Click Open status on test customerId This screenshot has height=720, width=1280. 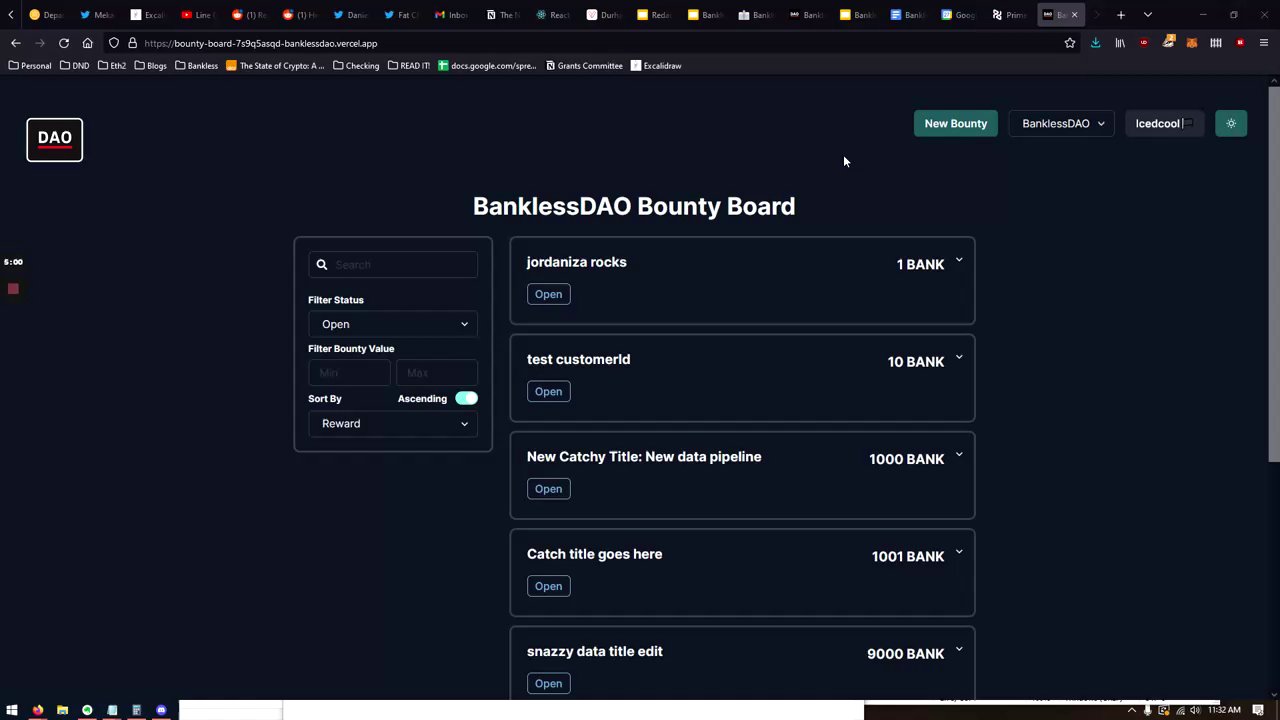pos(548,391)
